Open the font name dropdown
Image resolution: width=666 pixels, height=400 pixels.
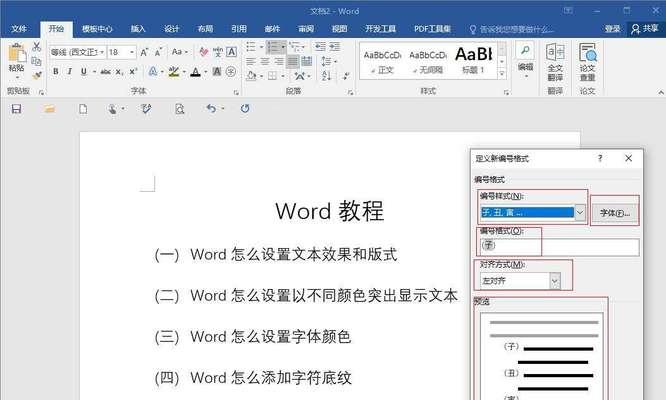click(102, 52)
